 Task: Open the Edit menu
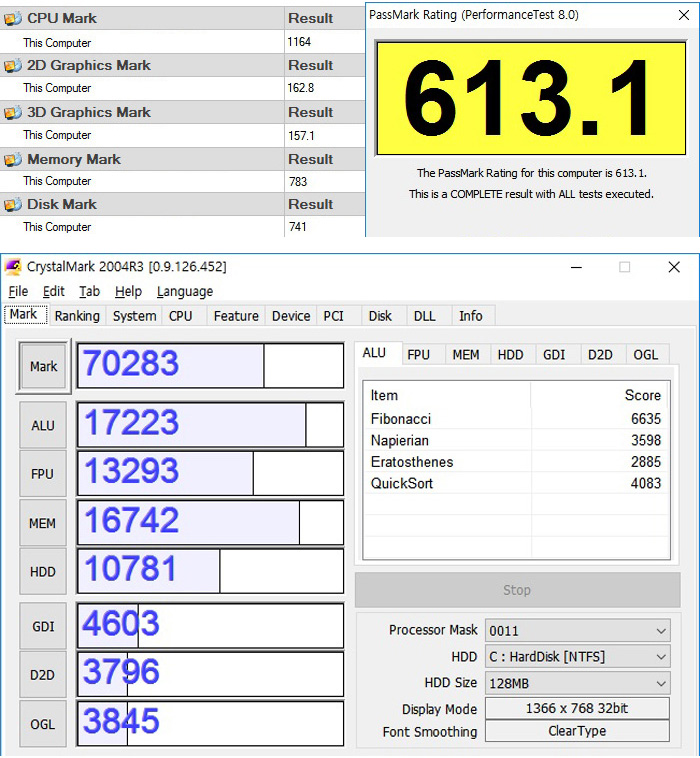pyautogui.click(x=53, y=292)
